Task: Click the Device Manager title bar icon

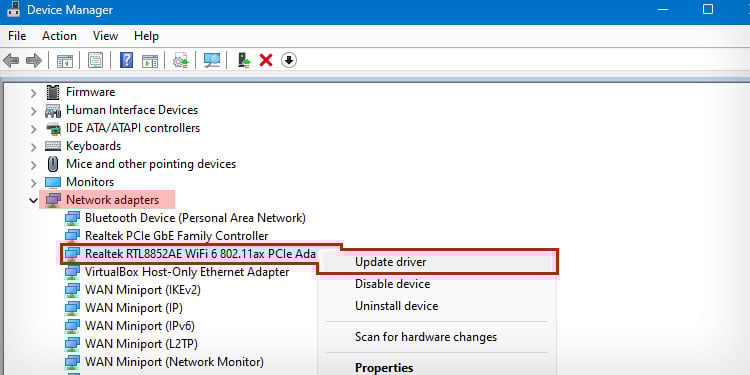Action: (13, 10)
